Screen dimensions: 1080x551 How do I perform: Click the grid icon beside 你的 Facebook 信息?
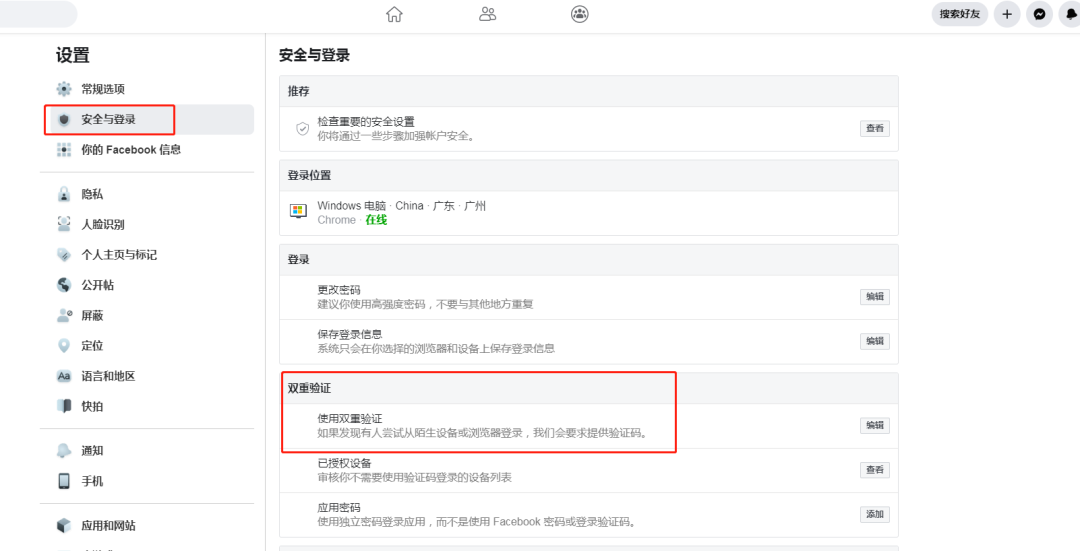click(64, 149)
